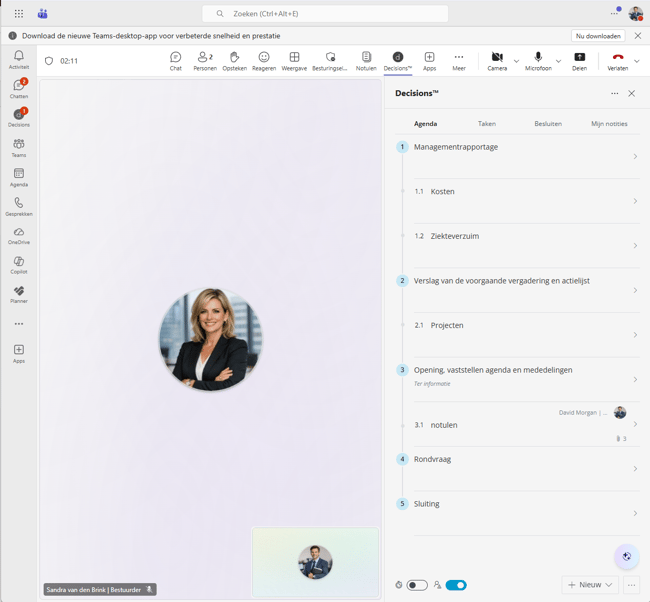Disable the presenter follow toggle switch
The height and width of the screenshot is (602, 650).
pos(456,585)
